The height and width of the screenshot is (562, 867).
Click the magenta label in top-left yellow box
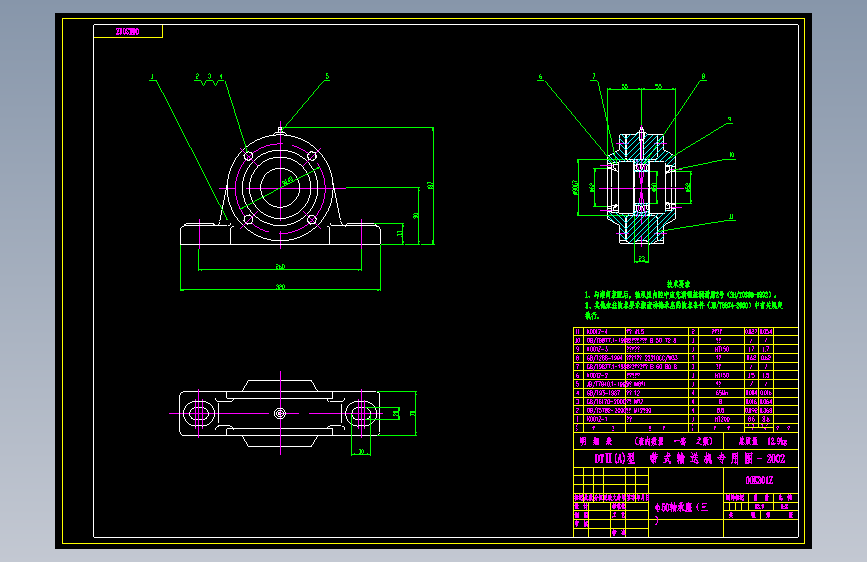coord(128,32)
